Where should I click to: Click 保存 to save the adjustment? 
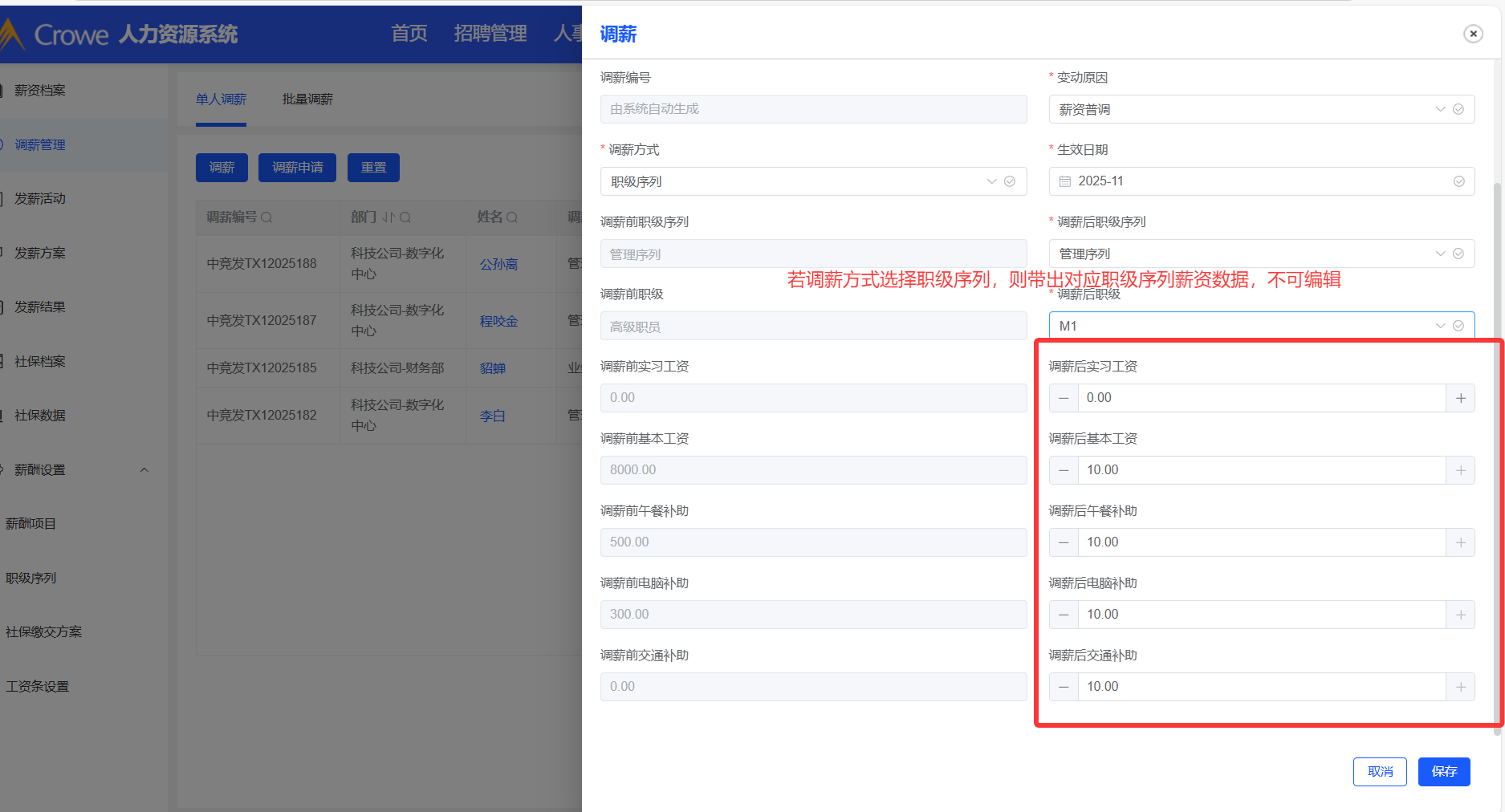[1444, 772]
